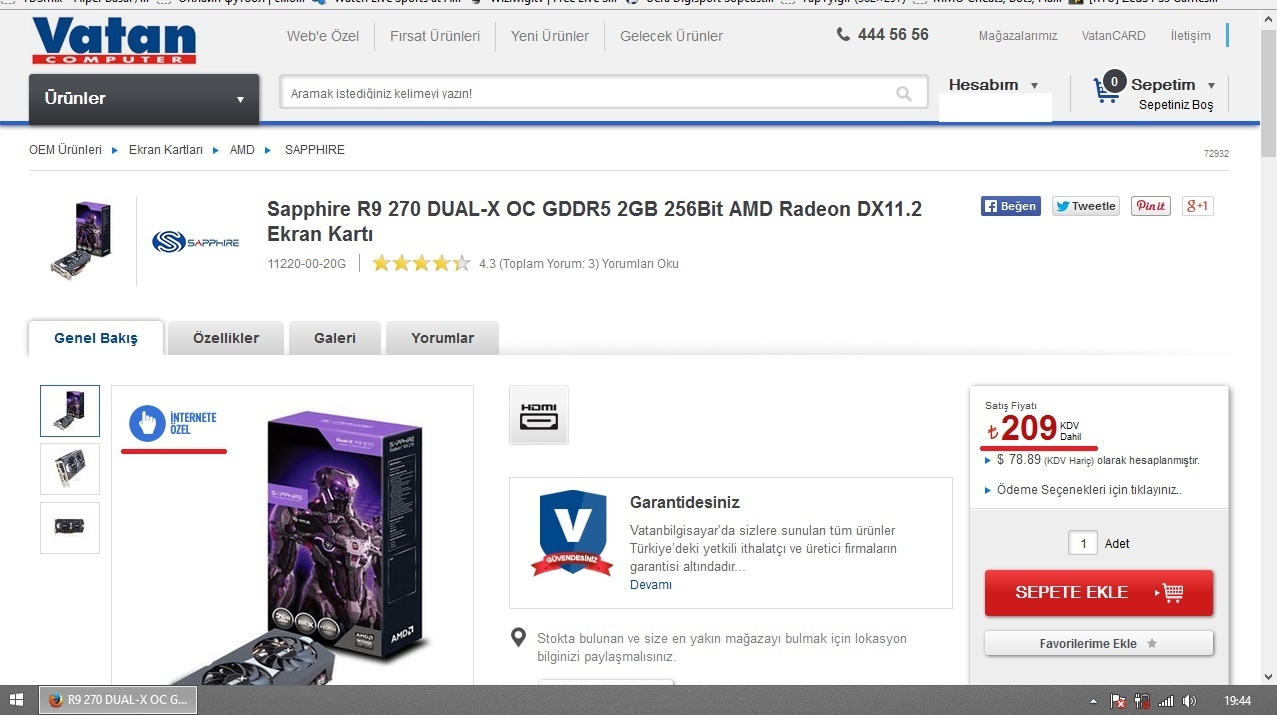
Task: Click the product title Sapphire R9 270
Action: [x=595, y=222]
